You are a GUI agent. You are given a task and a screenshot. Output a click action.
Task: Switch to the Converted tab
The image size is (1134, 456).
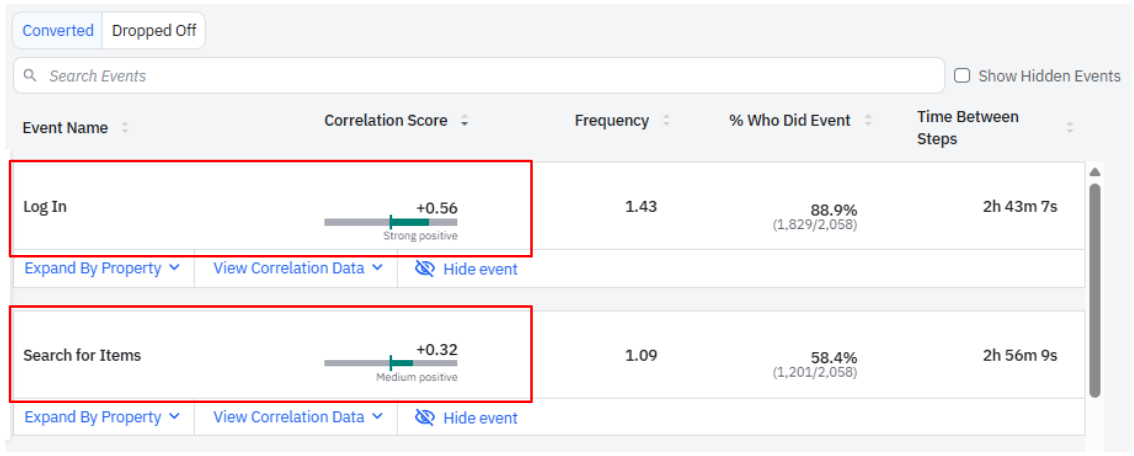coord(58,30)
